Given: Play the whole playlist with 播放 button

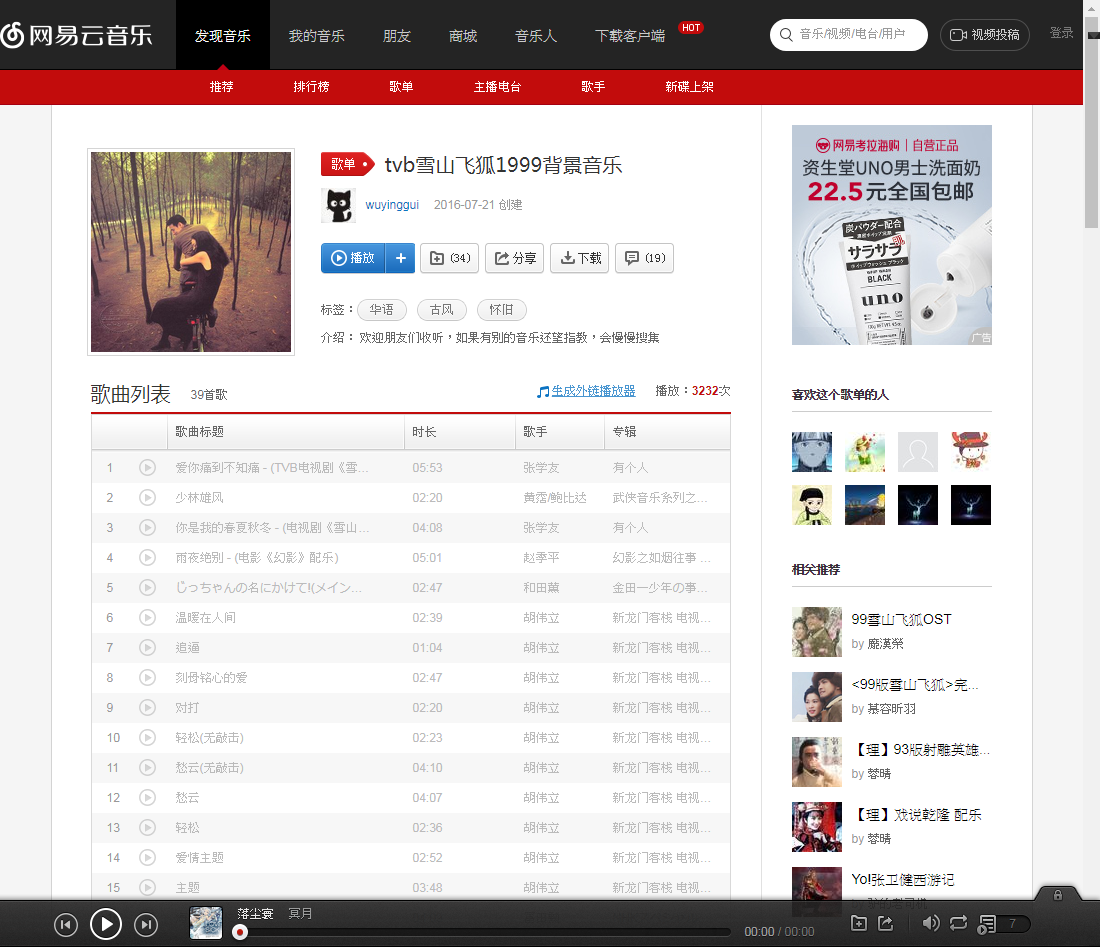Looking at the screenshot, I should click(x=354, y=258).
